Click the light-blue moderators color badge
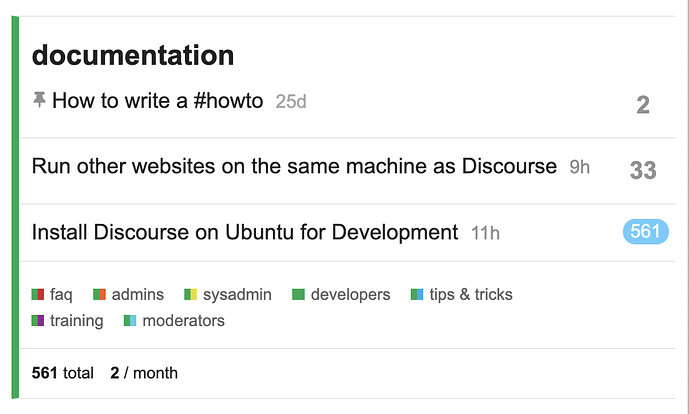The width and height of the screenshot is (689, 414). 130,321
